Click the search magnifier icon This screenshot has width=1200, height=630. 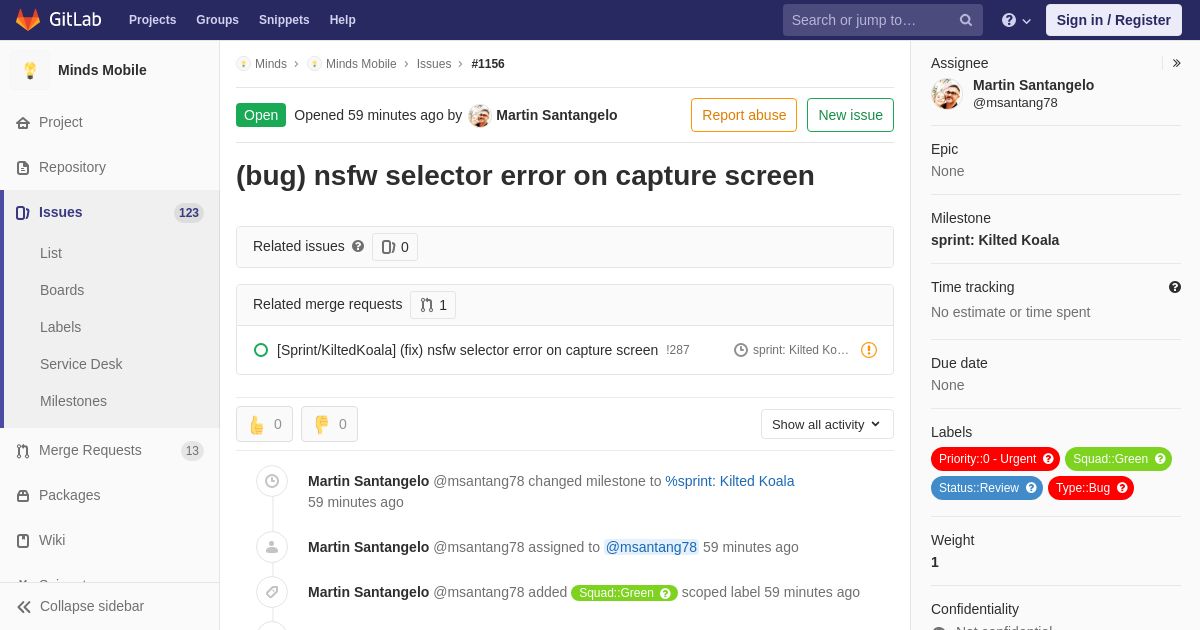tap(966, 20)
